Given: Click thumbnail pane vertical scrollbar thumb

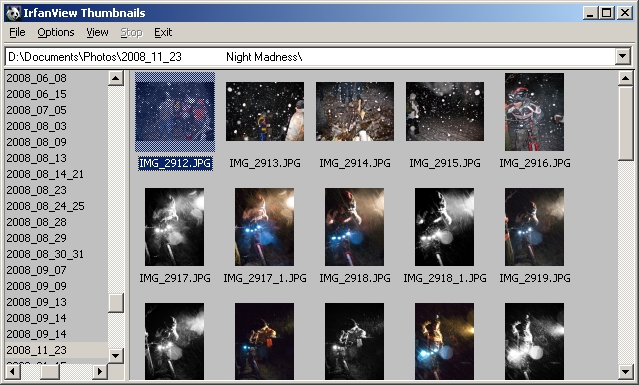Looking at the screenshot, I should (x=625, y=123).
